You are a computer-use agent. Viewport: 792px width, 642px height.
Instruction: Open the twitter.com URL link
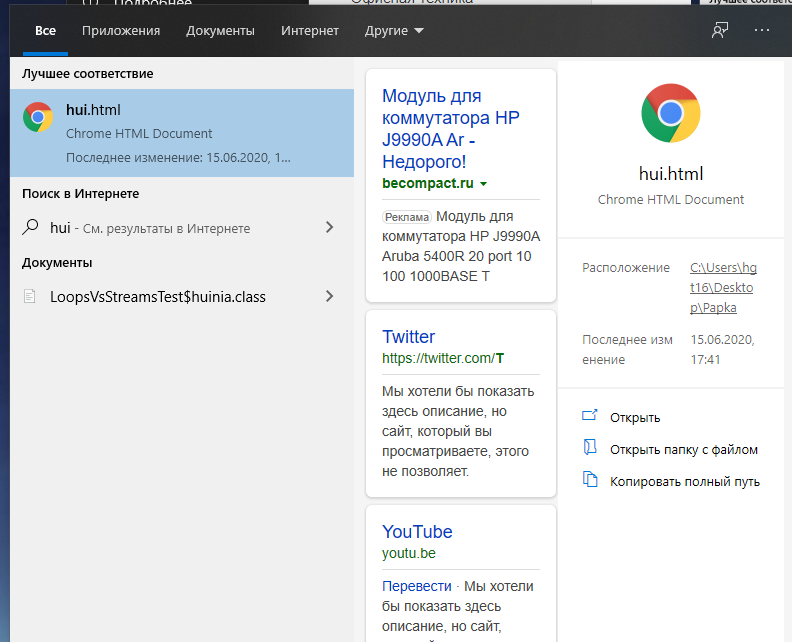tap(443, 358)
